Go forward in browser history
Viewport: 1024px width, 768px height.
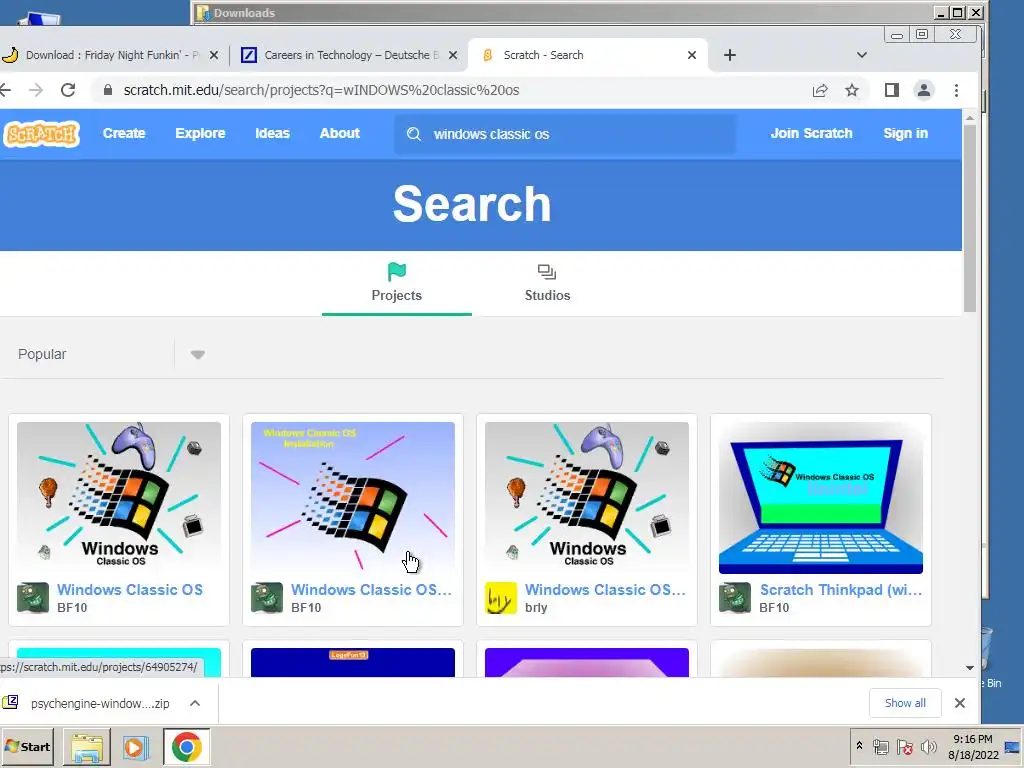[x=37, y=90]
